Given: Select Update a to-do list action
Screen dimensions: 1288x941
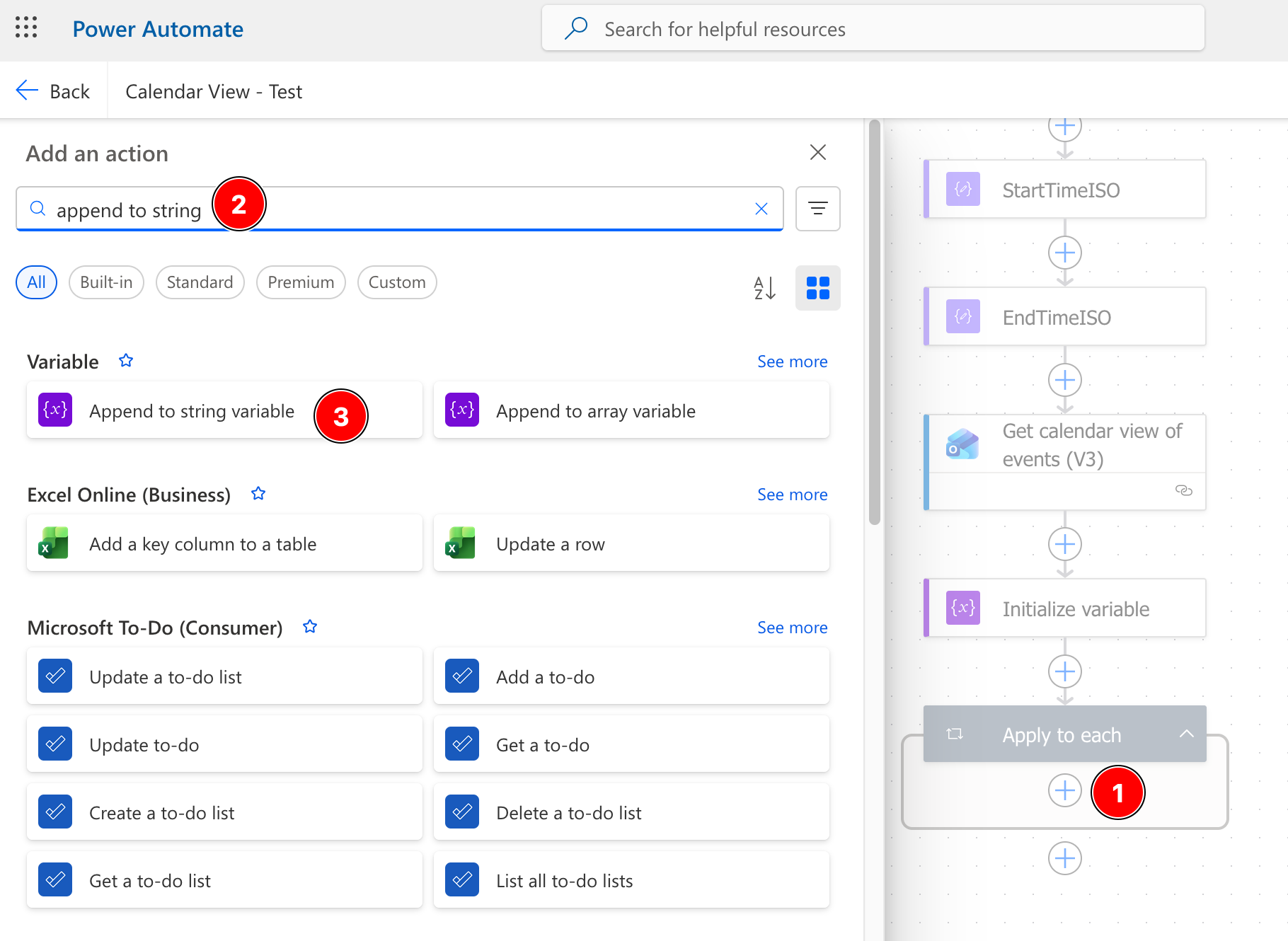Looking at the screenshot, I should click(x=224, y=676).
